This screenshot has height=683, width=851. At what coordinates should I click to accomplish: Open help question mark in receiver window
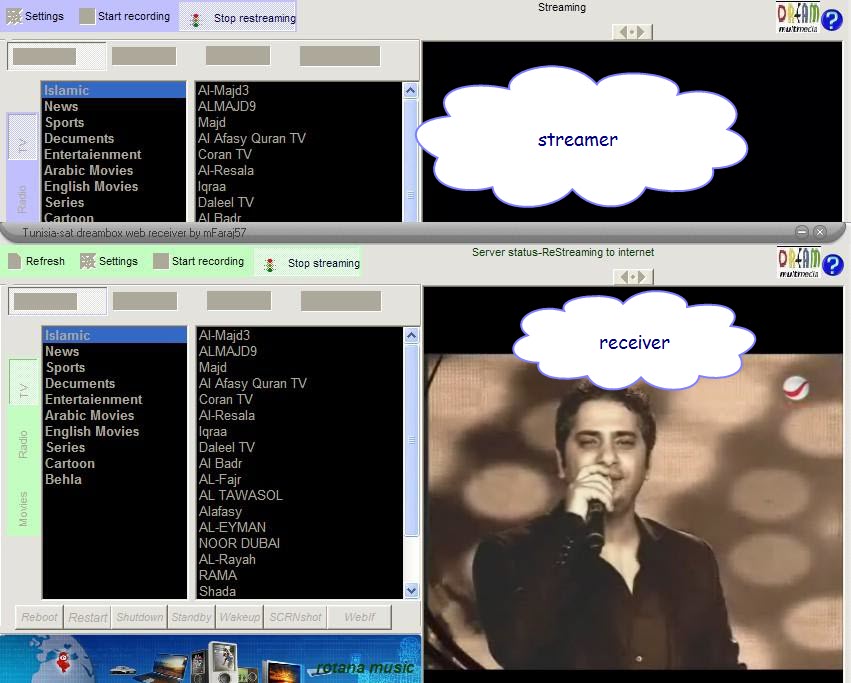pyautogui.click(x=832, y=265)
